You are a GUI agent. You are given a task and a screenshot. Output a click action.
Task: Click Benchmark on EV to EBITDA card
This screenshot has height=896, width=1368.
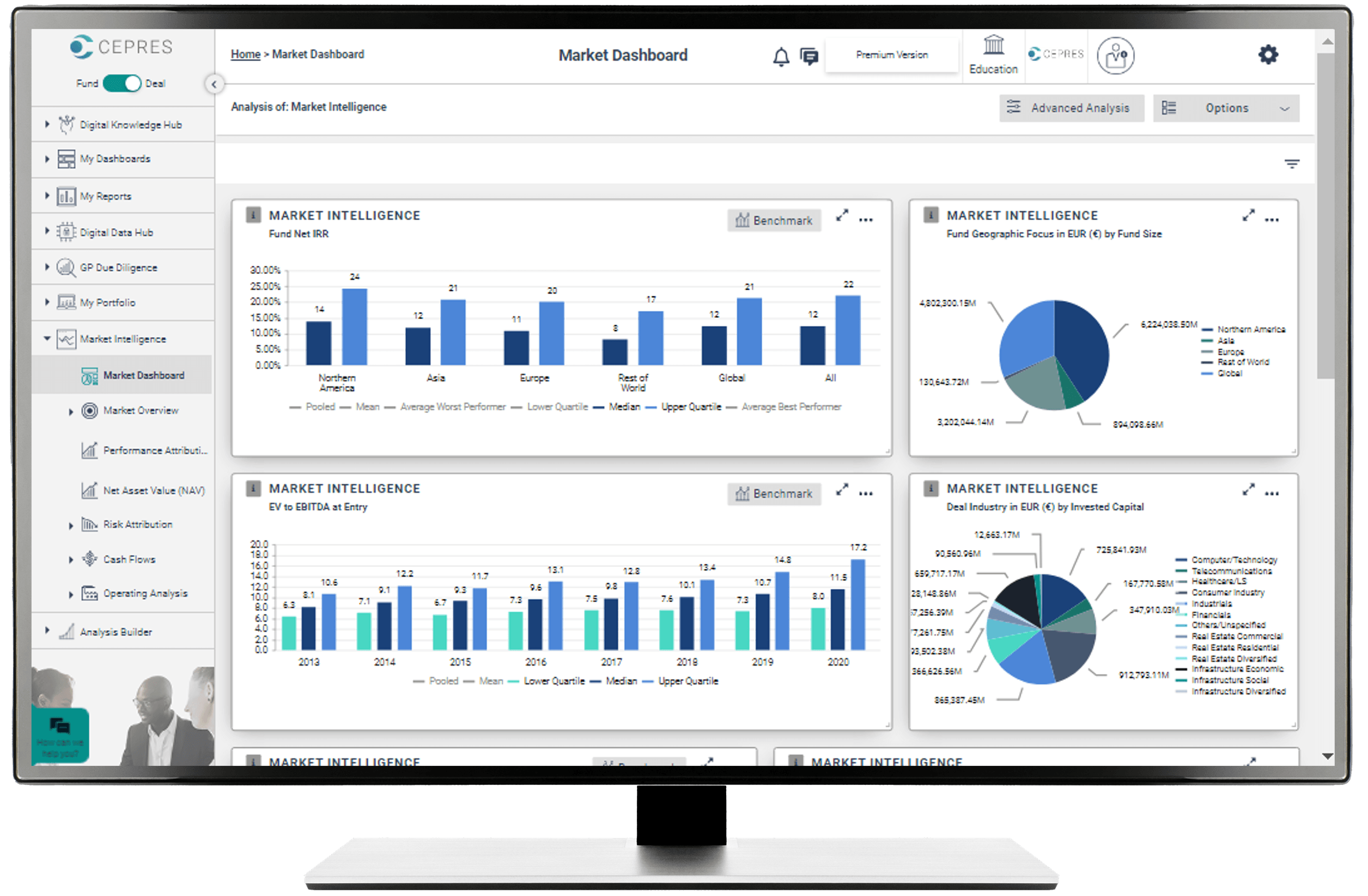click(x=774, y=494)
